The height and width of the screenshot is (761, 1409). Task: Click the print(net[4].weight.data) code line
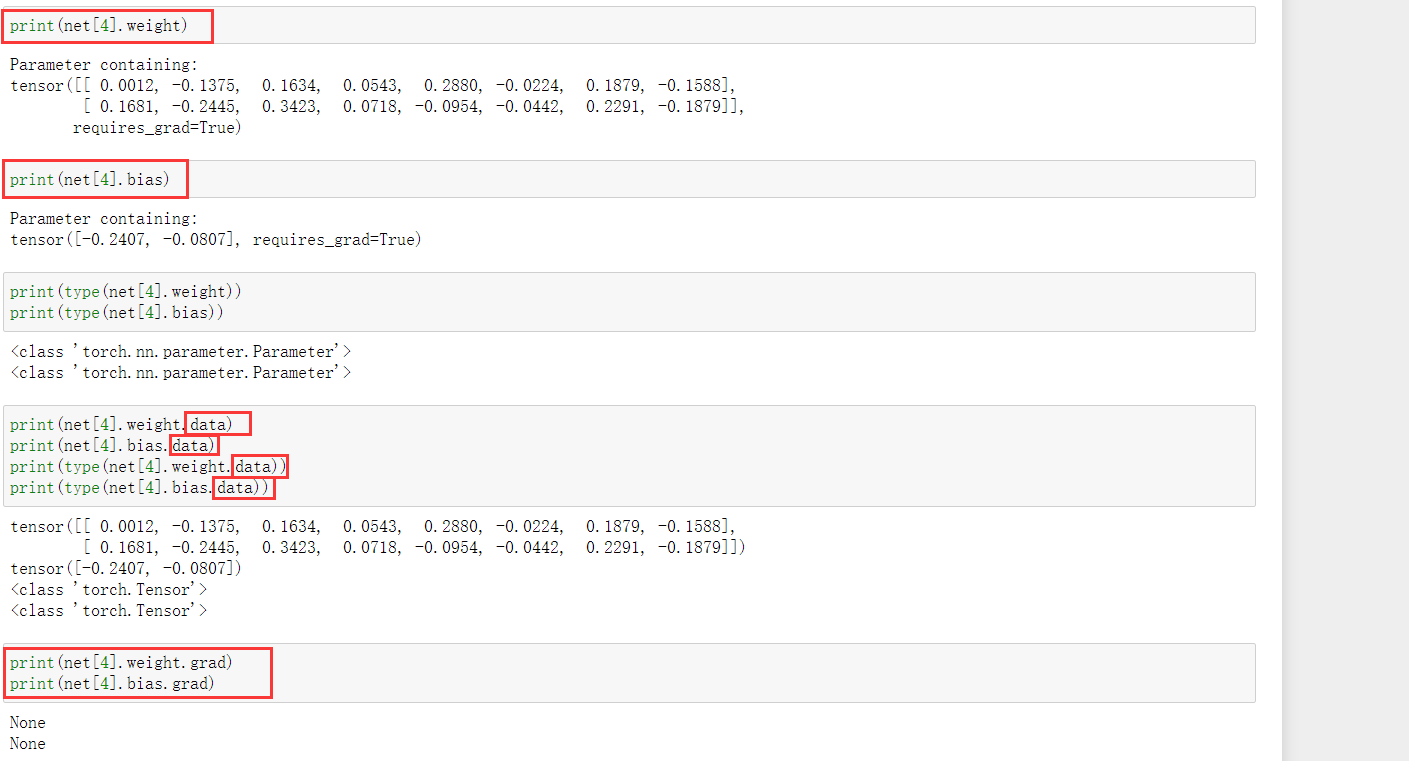tap(121, 424)
